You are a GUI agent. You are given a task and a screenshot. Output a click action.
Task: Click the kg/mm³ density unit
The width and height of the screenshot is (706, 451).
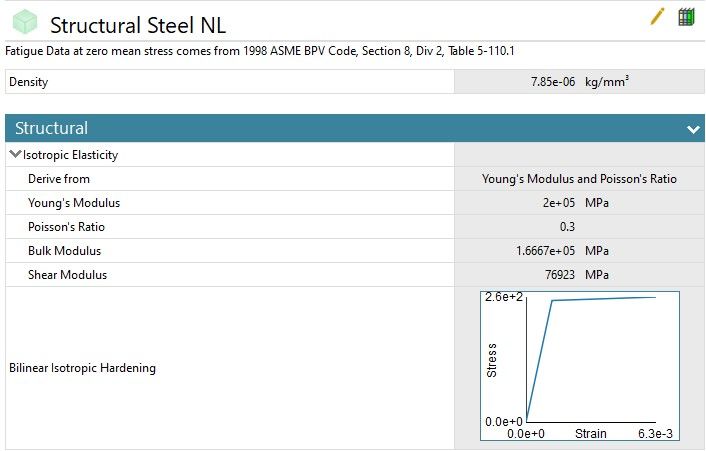605,82
